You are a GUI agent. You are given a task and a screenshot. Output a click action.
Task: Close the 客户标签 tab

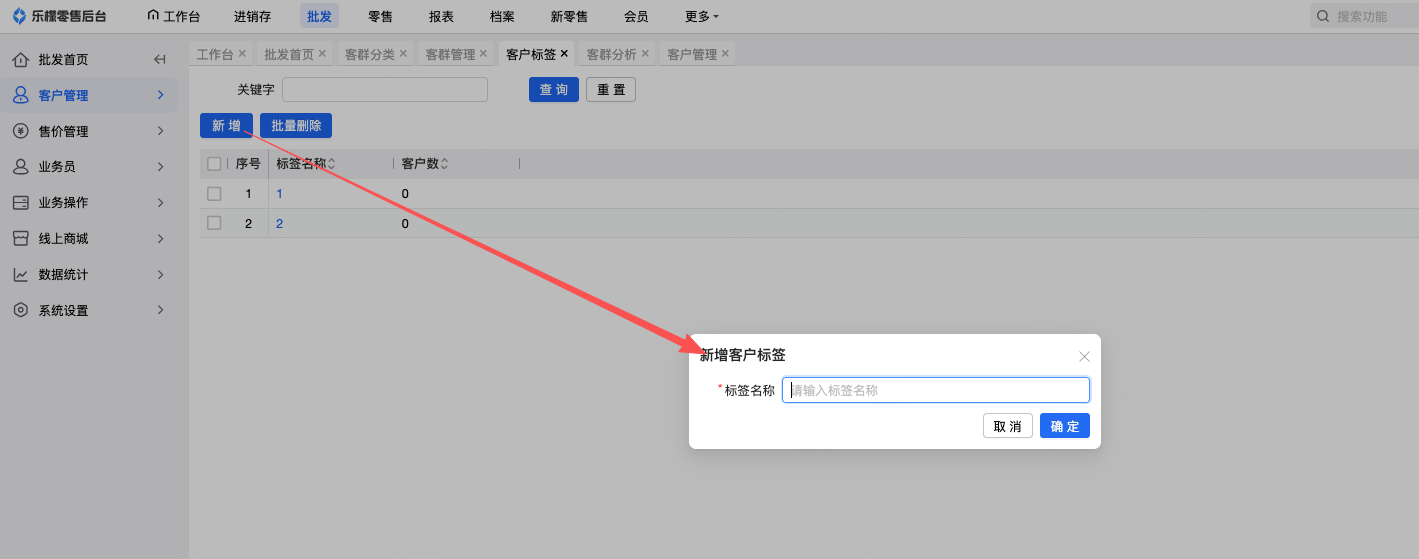564,53
